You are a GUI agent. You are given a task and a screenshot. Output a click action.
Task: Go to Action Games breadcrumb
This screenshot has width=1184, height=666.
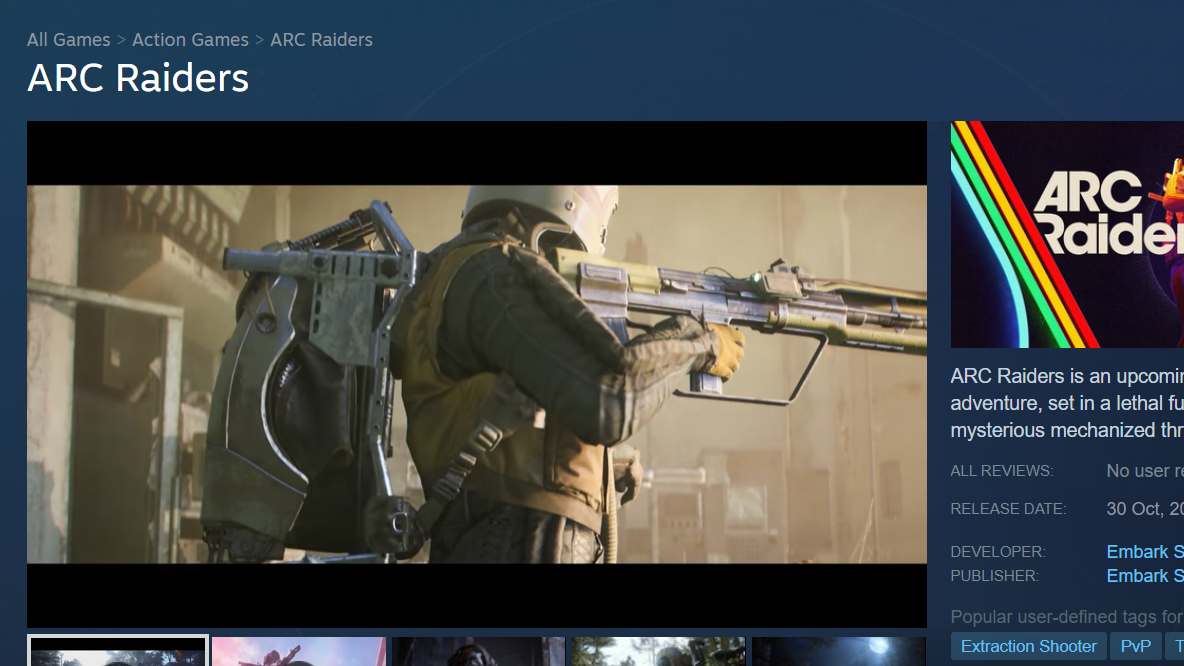pyautogui.click(x=190, y=40)
